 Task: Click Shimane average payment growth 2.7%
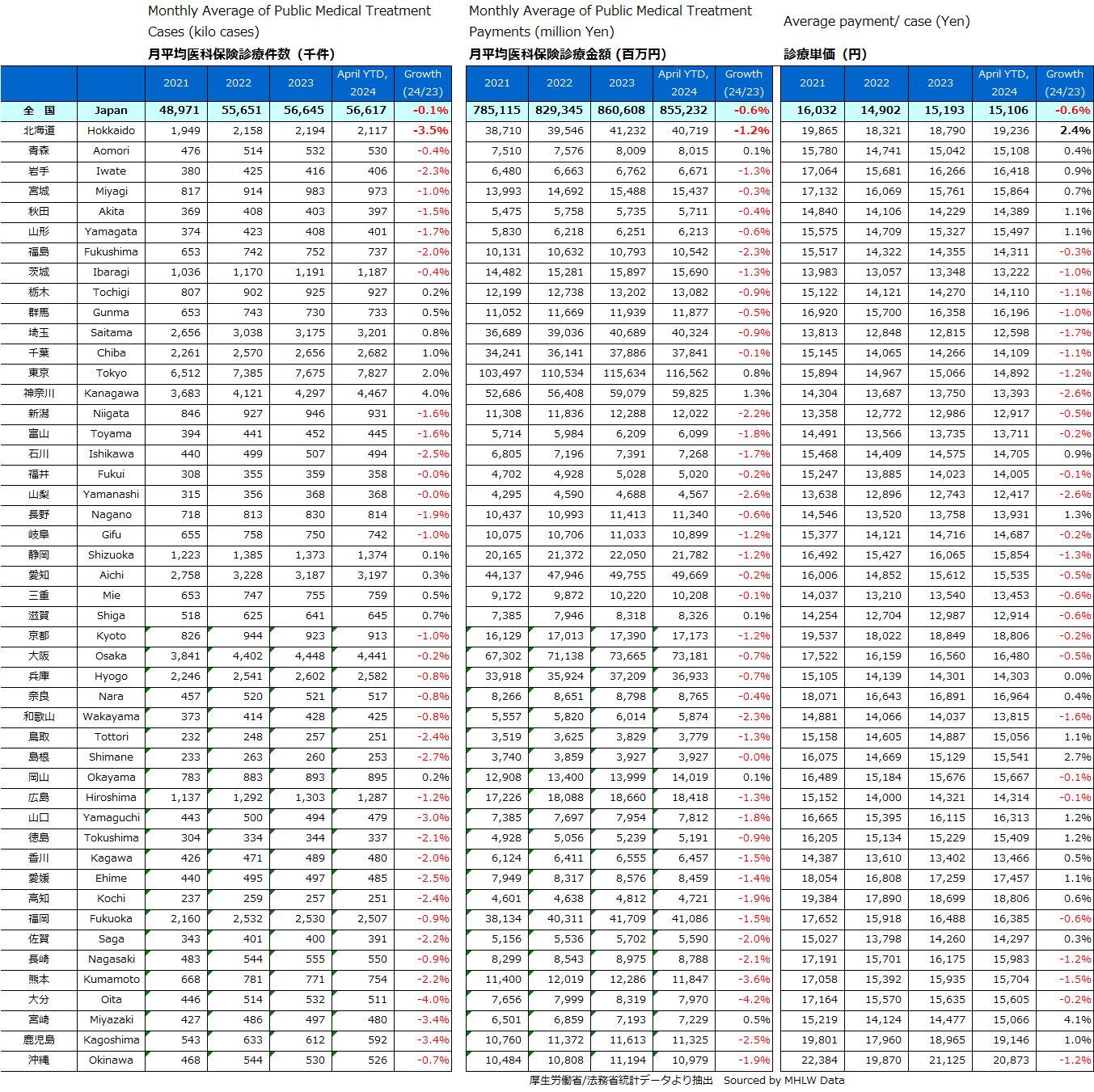(x=1065, y=757)
